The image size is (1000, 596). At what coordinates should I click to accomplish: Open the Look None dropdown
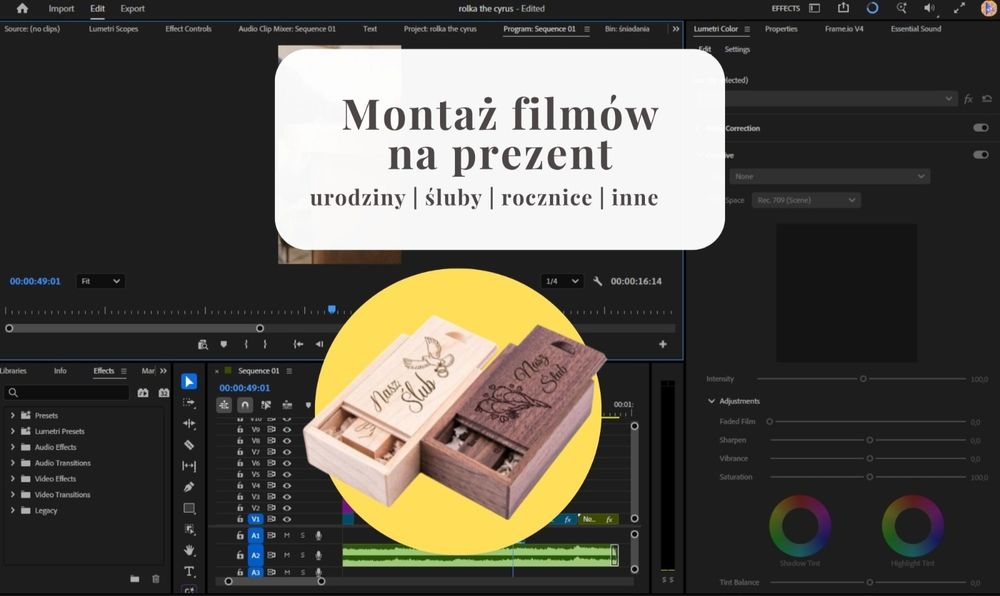pyautogui.click(x=830, y=177)
